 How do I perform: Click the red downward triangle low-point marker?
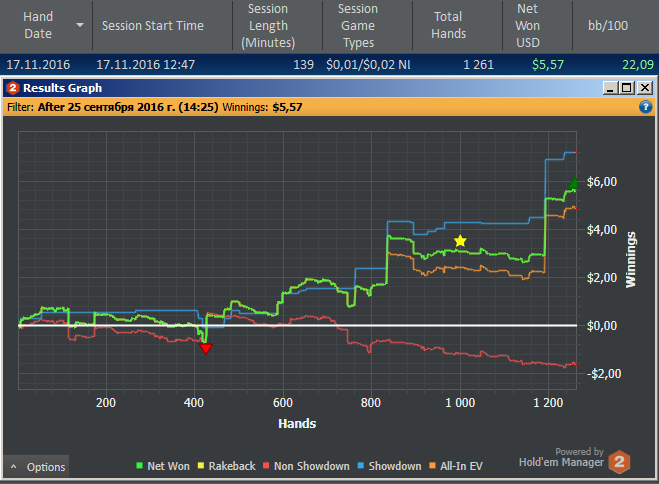206,348
